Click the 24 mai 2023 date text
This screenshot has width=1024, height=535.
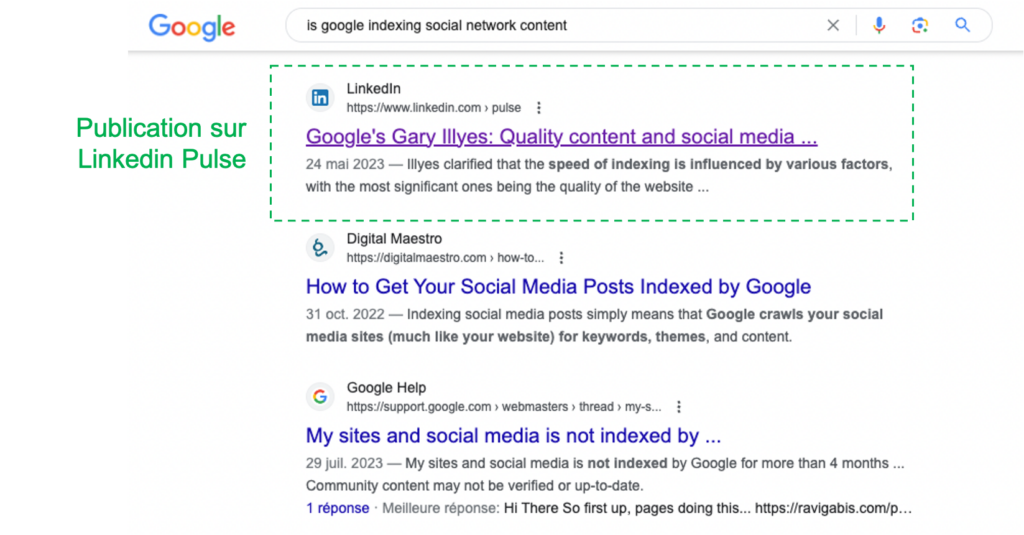coord(345,165)
